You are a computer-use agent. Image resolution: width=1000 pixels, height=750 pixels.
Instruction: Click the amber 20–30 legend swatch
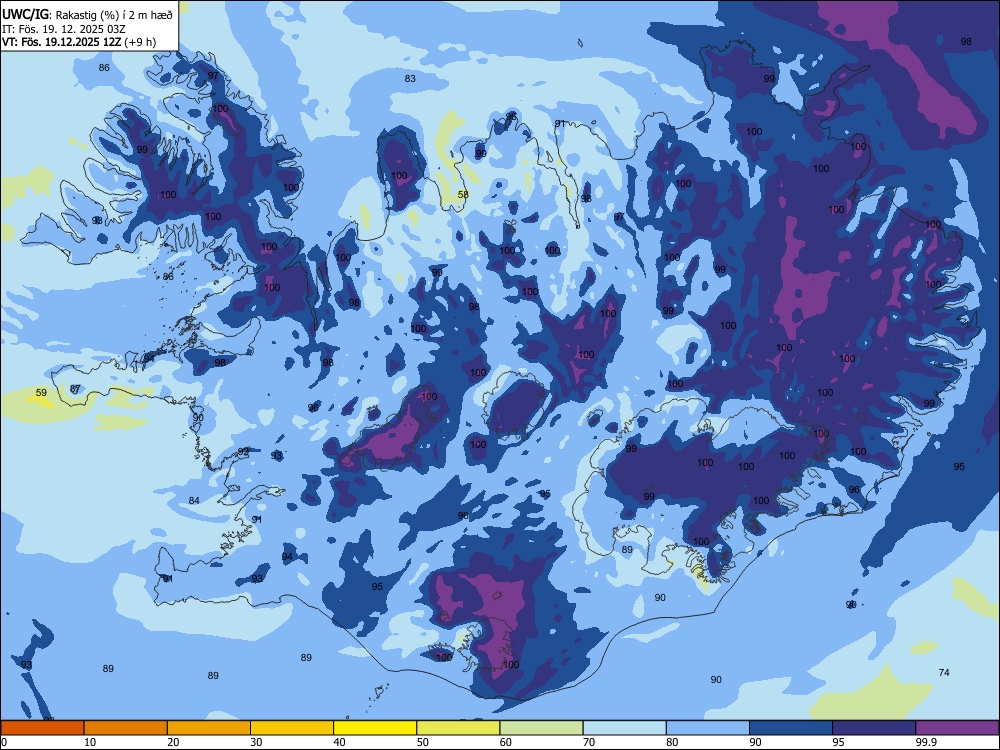(x=209, y=728)
